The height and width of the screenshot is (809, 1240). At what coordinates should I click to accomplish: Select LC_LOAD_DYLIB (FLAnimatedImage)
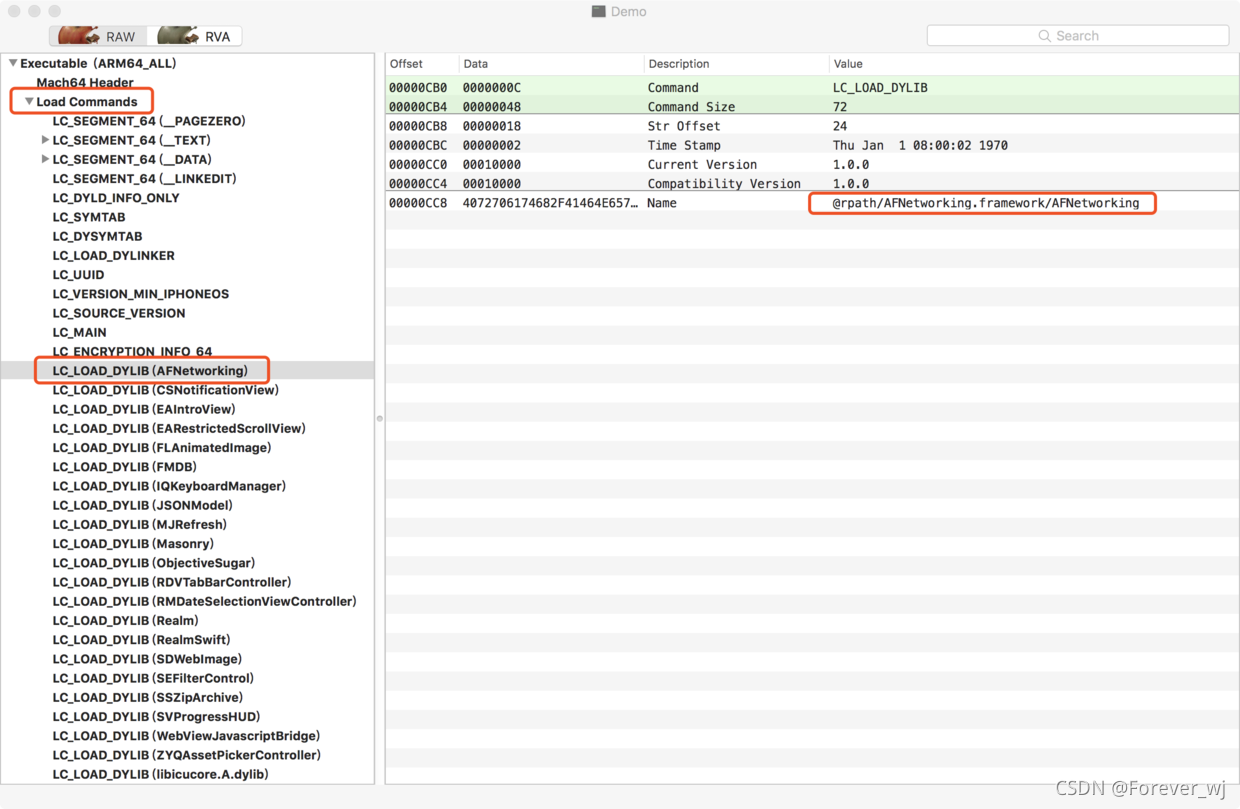(162, 447)
